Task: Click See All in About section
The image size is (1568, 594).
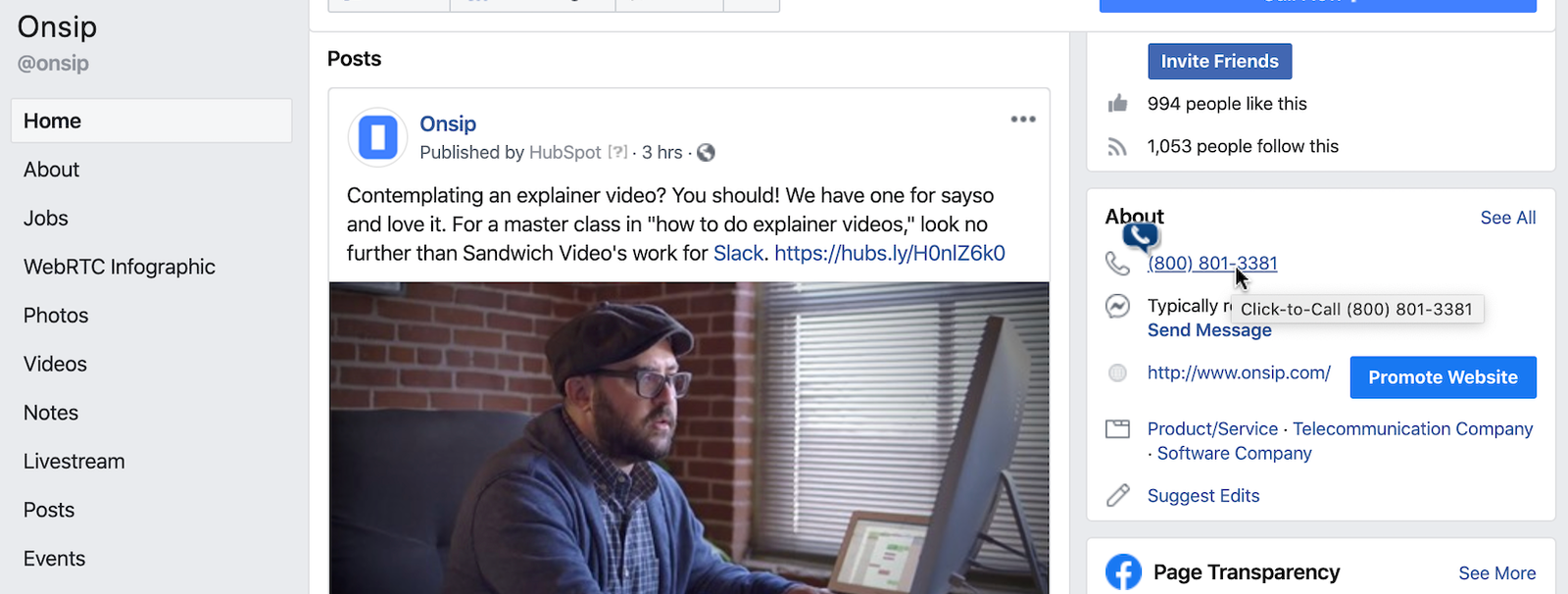Action: click(x=1507, y=218)
